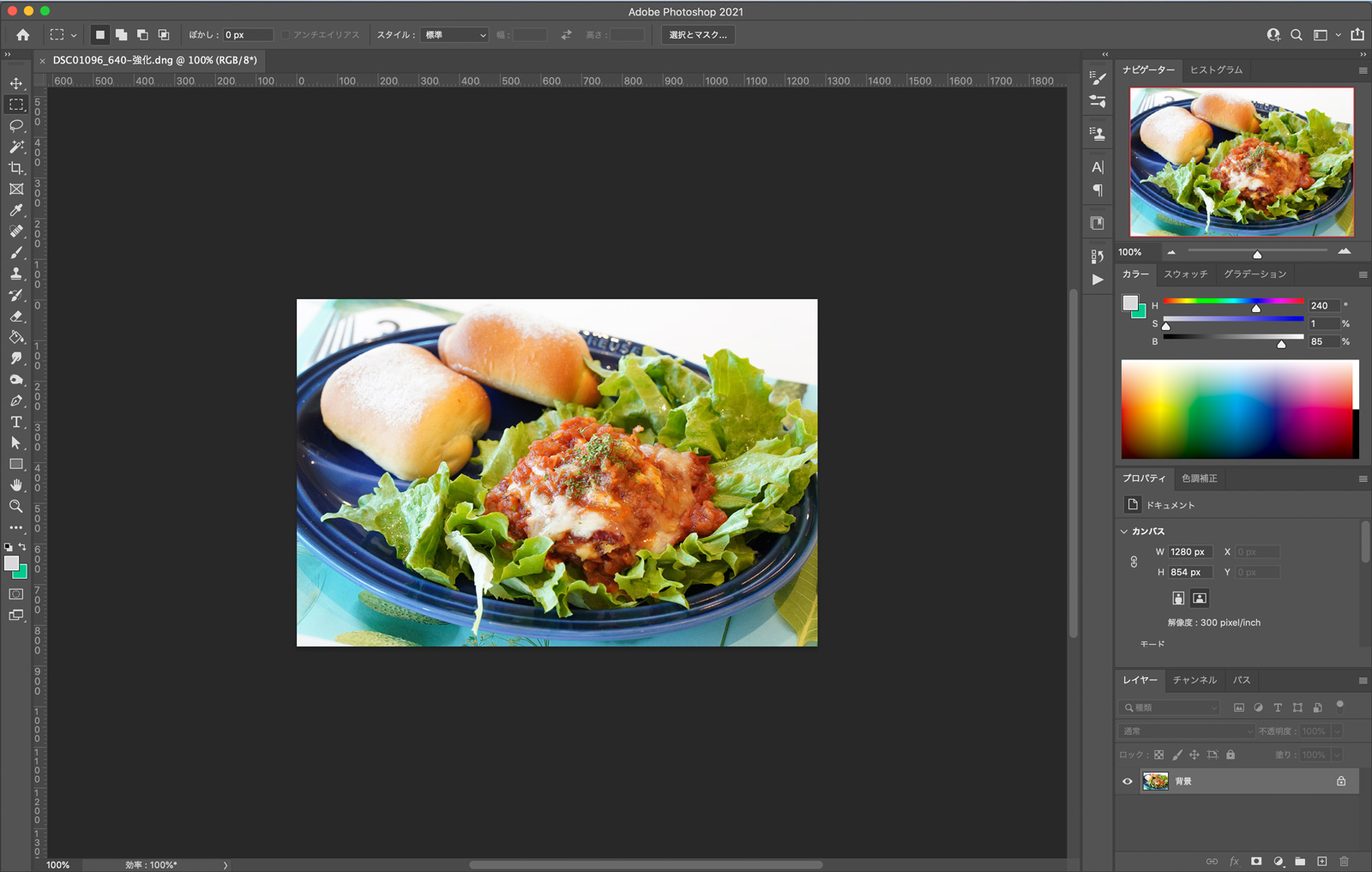Click the Hue slider in Color panel
The image size is (1372, 872).
[1232, 301]
